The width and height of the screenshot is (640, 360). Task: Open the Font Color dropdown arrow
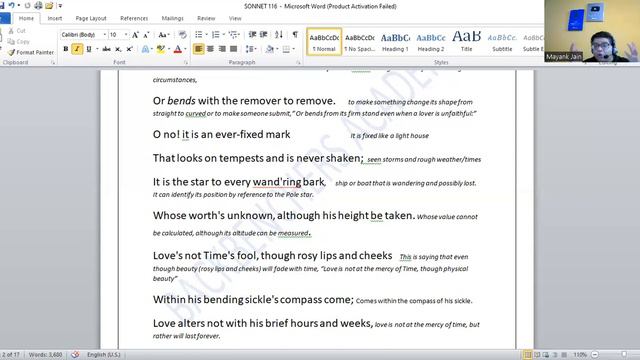pos(185,49)
